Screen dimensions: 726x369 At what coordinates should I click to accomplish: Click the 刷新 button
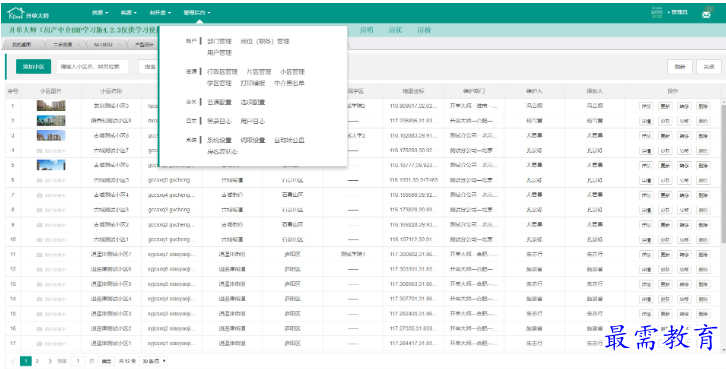pyautogui.click(x=680, y=67)
